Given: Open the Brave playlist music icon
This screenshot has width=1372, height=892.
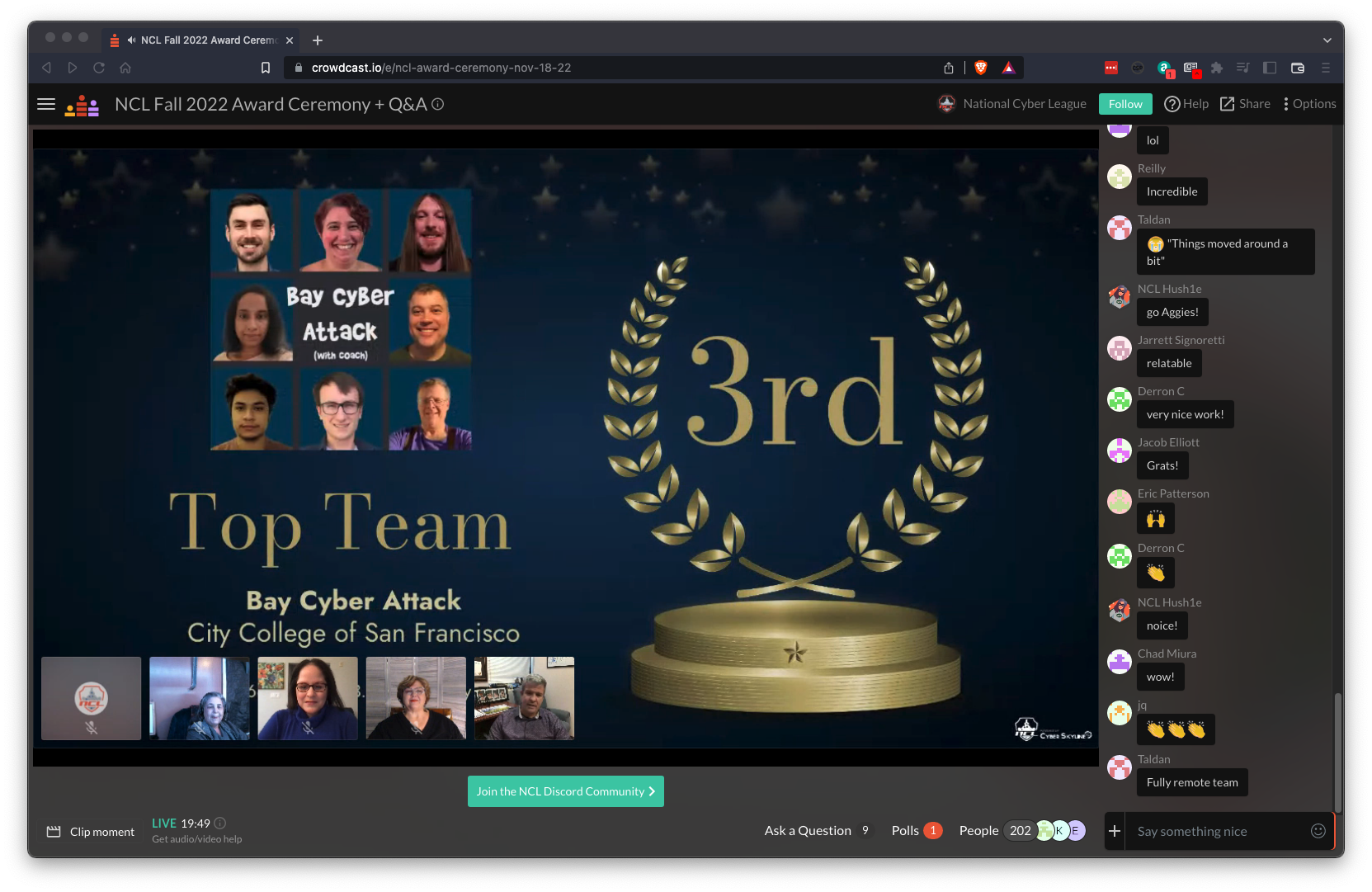Looking at the screenshot, I should click(1243, 68).
